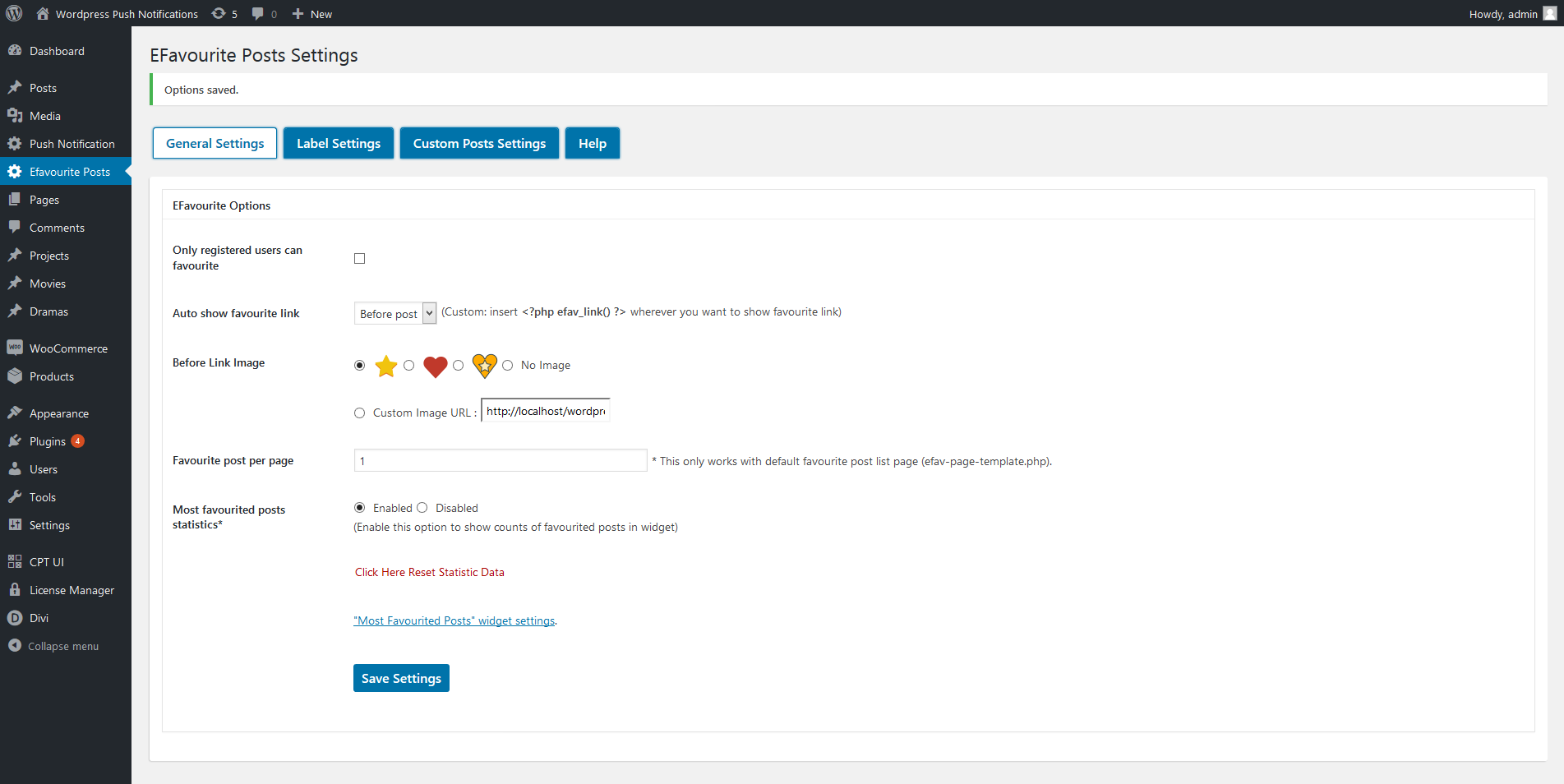Click the Posts pin icon
The height and width of the screenshot is (784, 1564).
click(15, 87)
